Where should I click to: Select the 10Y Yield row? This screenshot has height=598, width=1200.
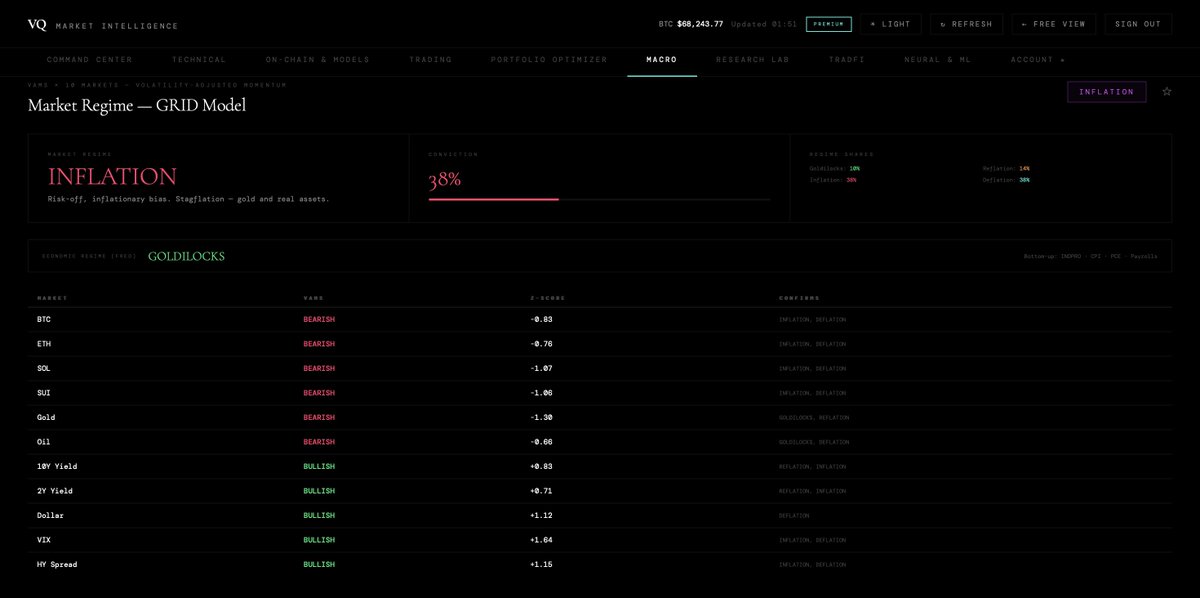coord(600,466)
